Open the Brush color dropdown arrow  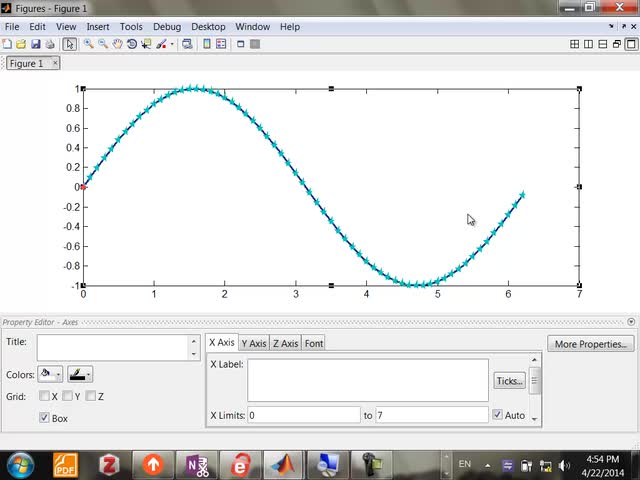(x=172, y=44)
